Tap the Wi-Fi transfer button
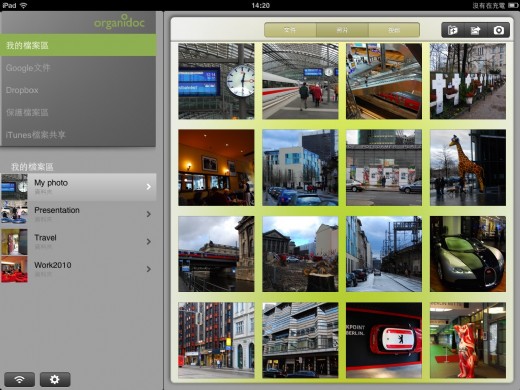Screen dimensions: 520x390 (x=20, y=379)
